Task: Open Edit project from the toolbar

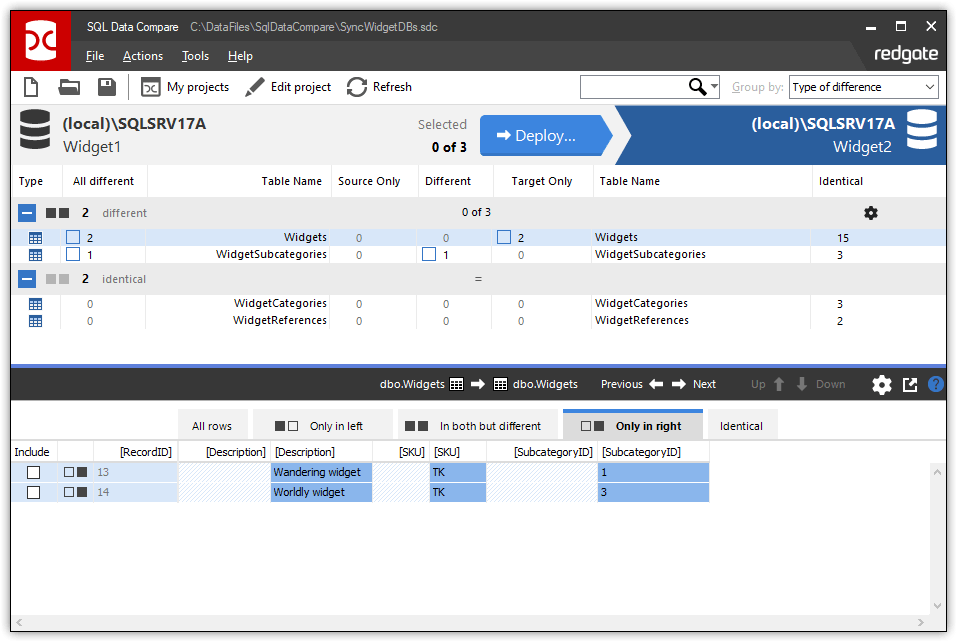Action: (x=288, y=87)
